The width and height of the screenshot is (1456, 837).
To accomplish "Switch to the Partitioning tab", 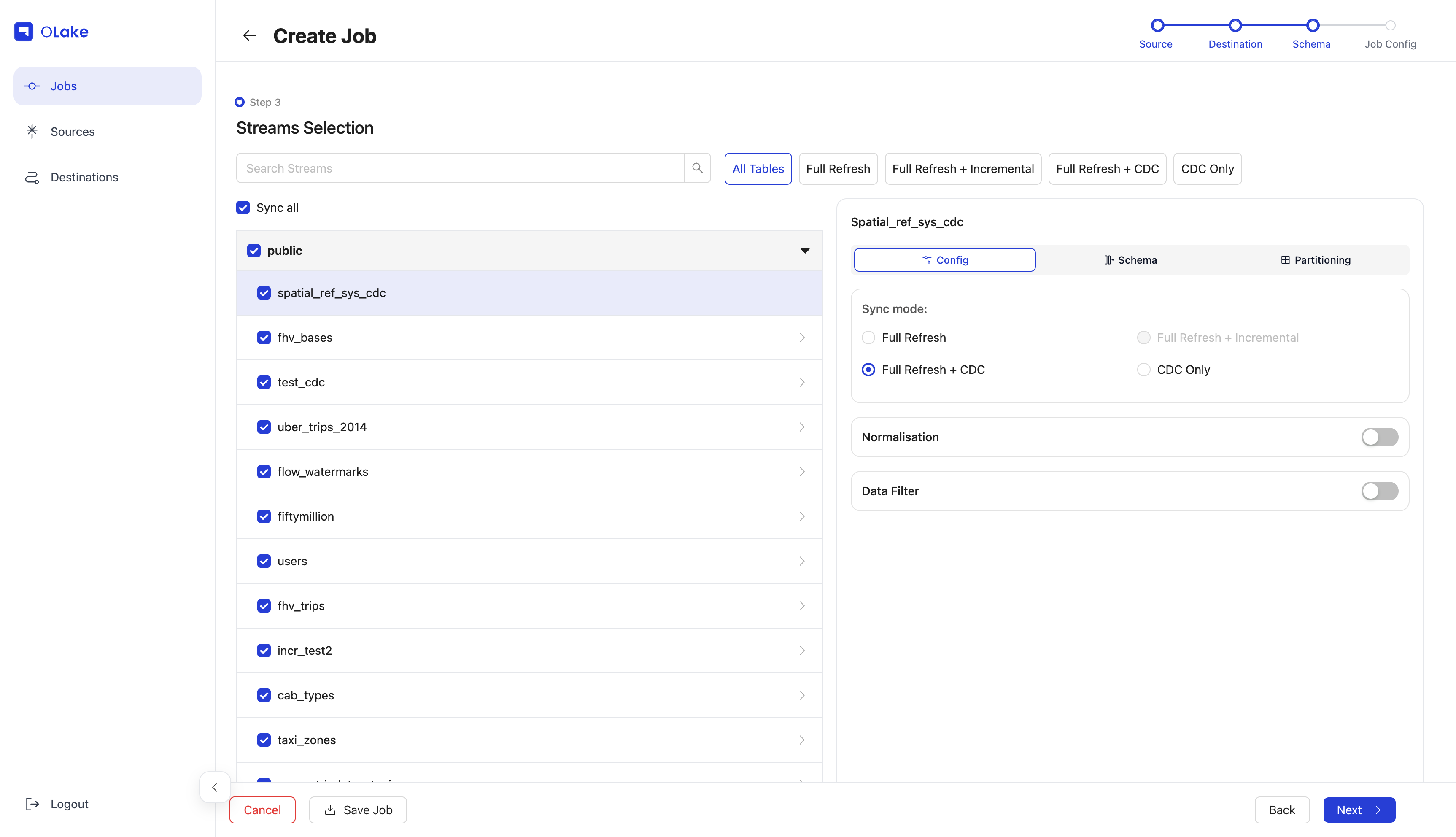I will click(x=1315, y=260).
